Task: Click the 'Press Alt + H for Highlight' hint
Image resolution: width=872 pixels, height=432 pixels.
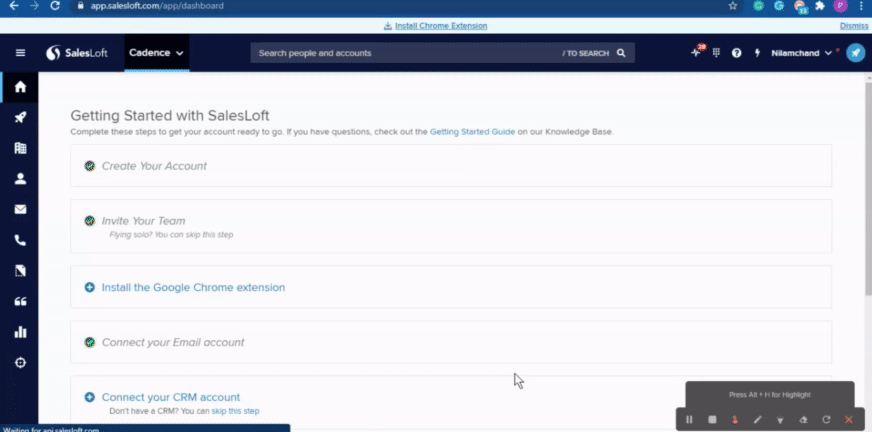Action: coord(770,395)
